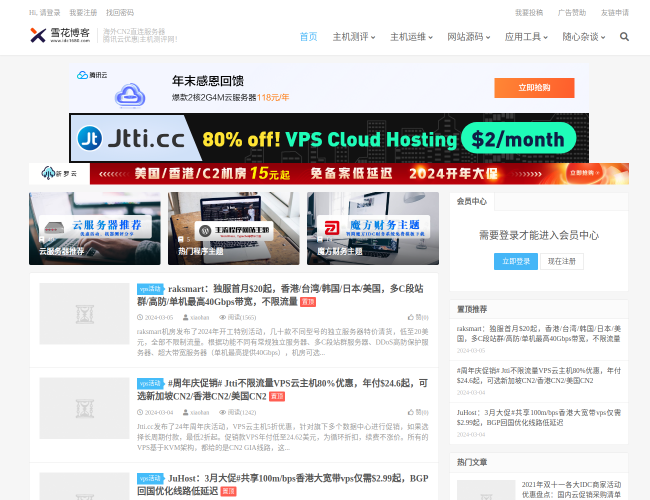Expand the 随心杂谈 dropdown menu
The height and width of the screenshot is (500, 650).
[x=584, y=37]
